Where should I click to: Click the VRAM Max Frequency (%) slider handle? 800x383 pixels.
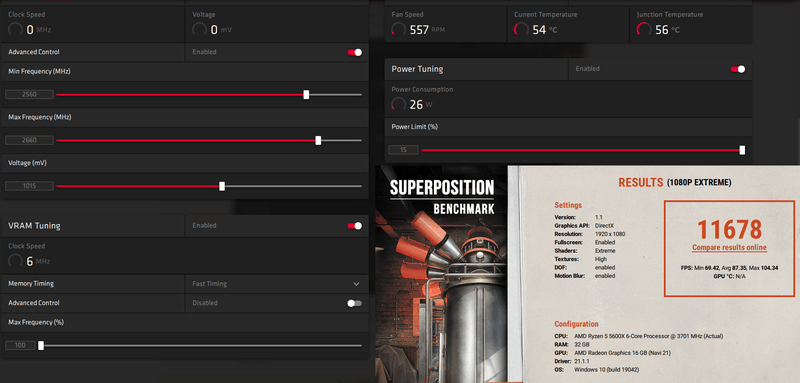(x=41, y=345)
